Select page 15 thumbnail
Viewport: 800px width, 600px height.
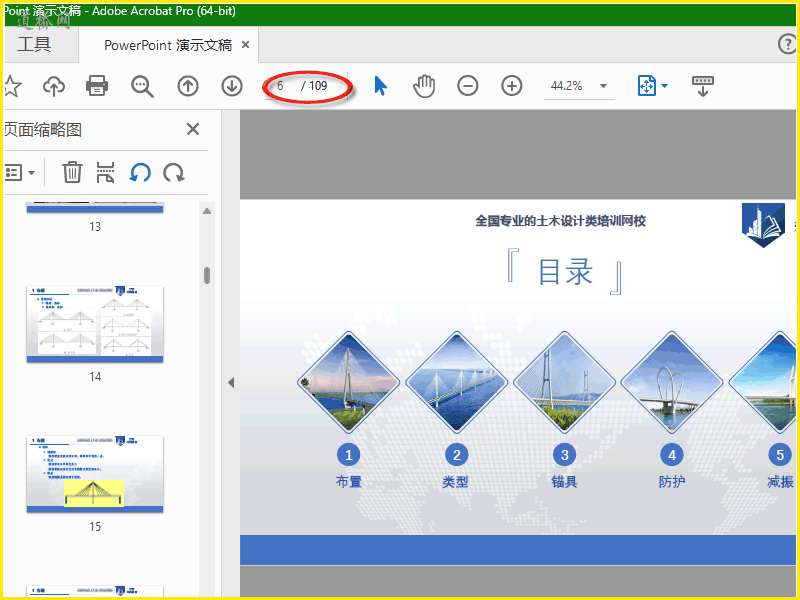tap(95, 474)
